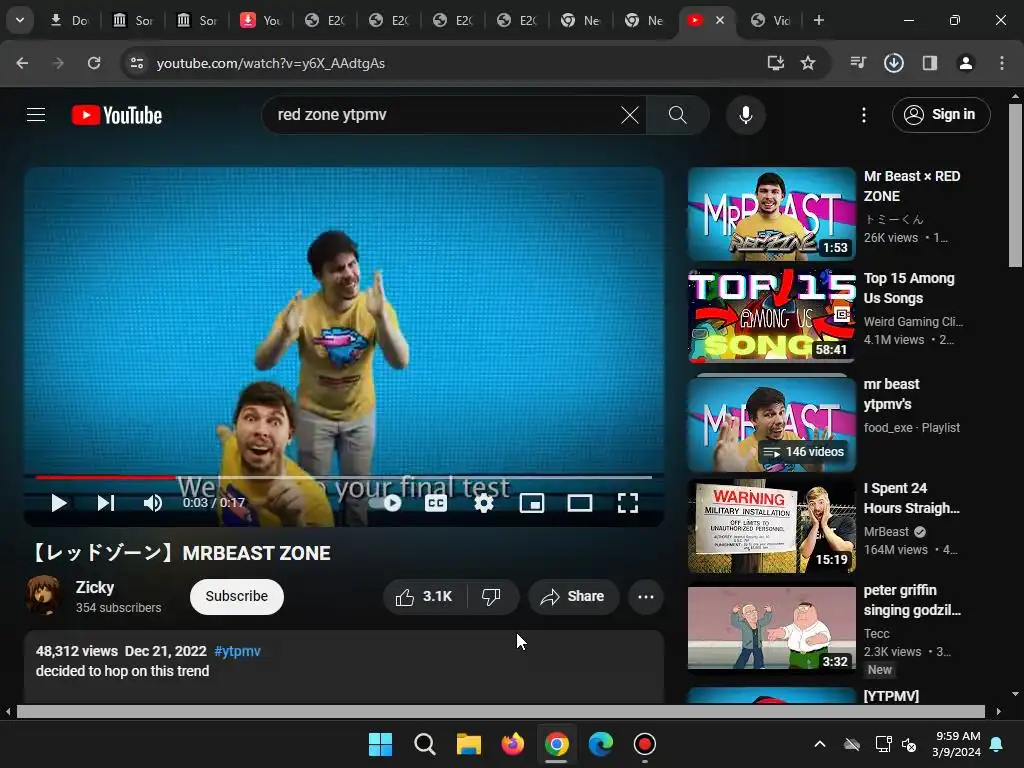Enter full screen mode
Image resolution: width=1024 pixels, height=768 pixels.
(x=628, y=503)
